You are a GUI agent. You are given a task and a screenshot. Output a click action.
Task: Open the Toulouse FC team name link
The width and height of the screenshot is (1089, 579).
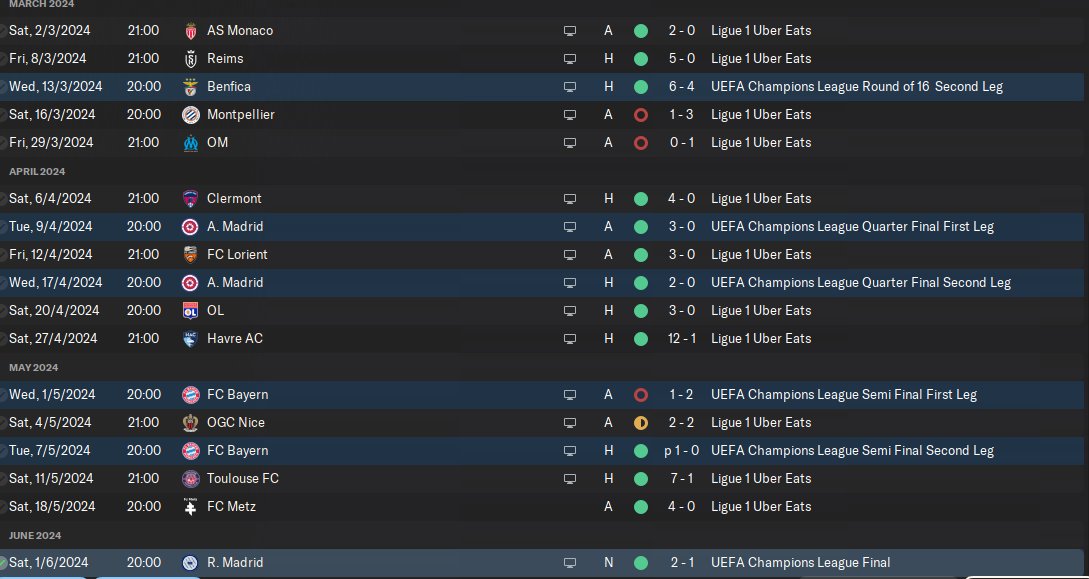243,479
